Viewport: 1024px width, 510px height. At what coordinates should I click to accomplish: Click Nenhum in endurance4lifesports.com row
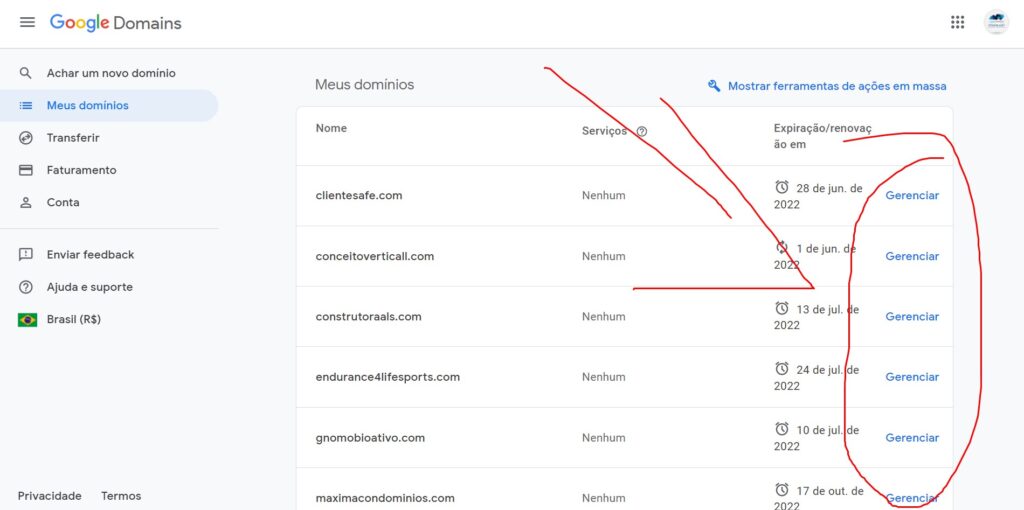pos(603,377)
